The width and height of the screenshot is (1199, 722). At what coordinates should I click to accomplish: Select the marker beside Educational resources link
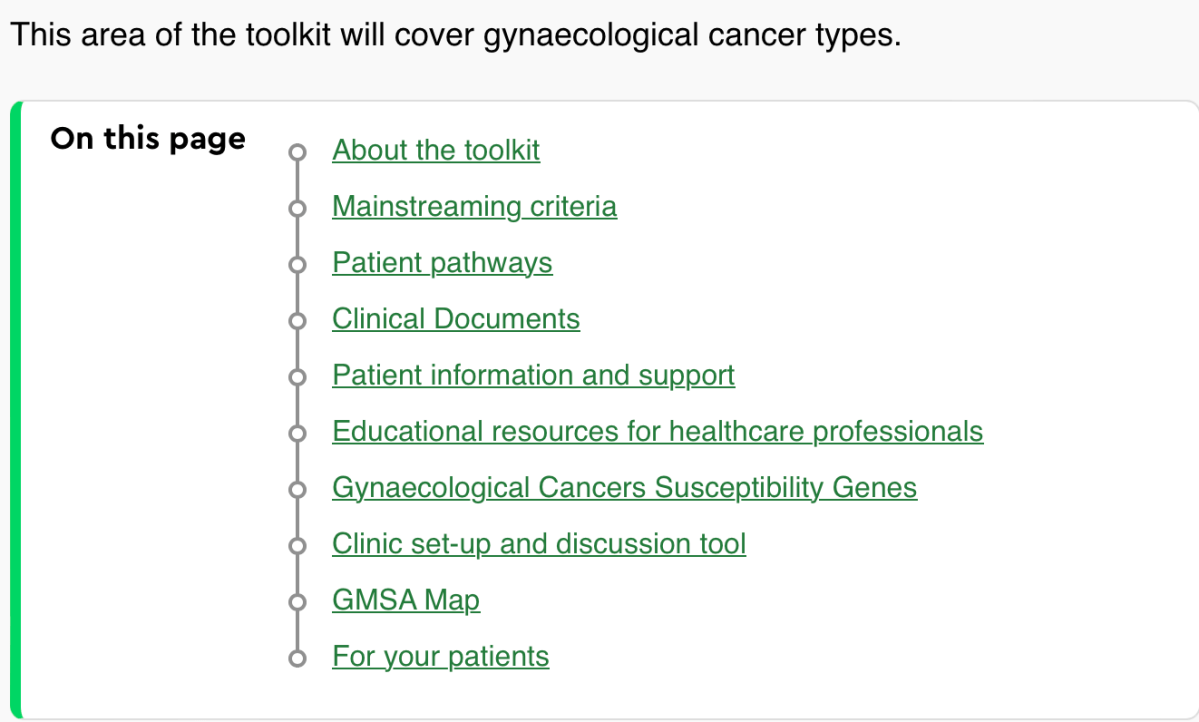pos(295,434)
